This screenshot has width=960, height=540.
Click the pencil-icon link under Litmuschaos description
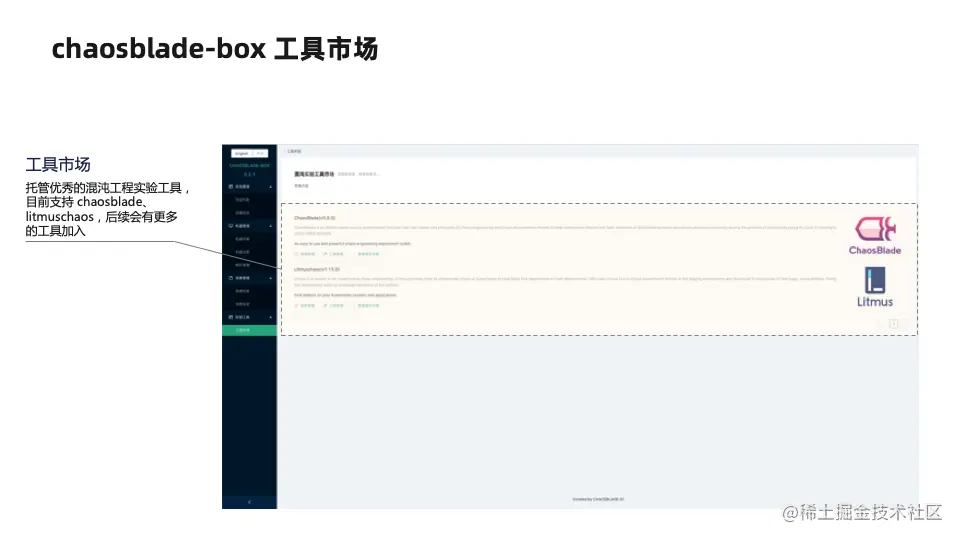click(333, 306)
